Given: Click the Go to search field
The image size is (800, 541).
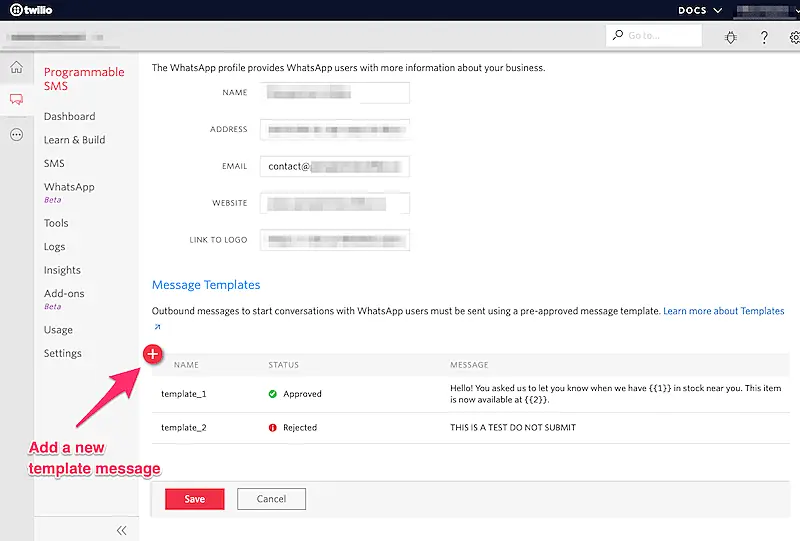Looking at the screenshot, I should coord(654,36).
